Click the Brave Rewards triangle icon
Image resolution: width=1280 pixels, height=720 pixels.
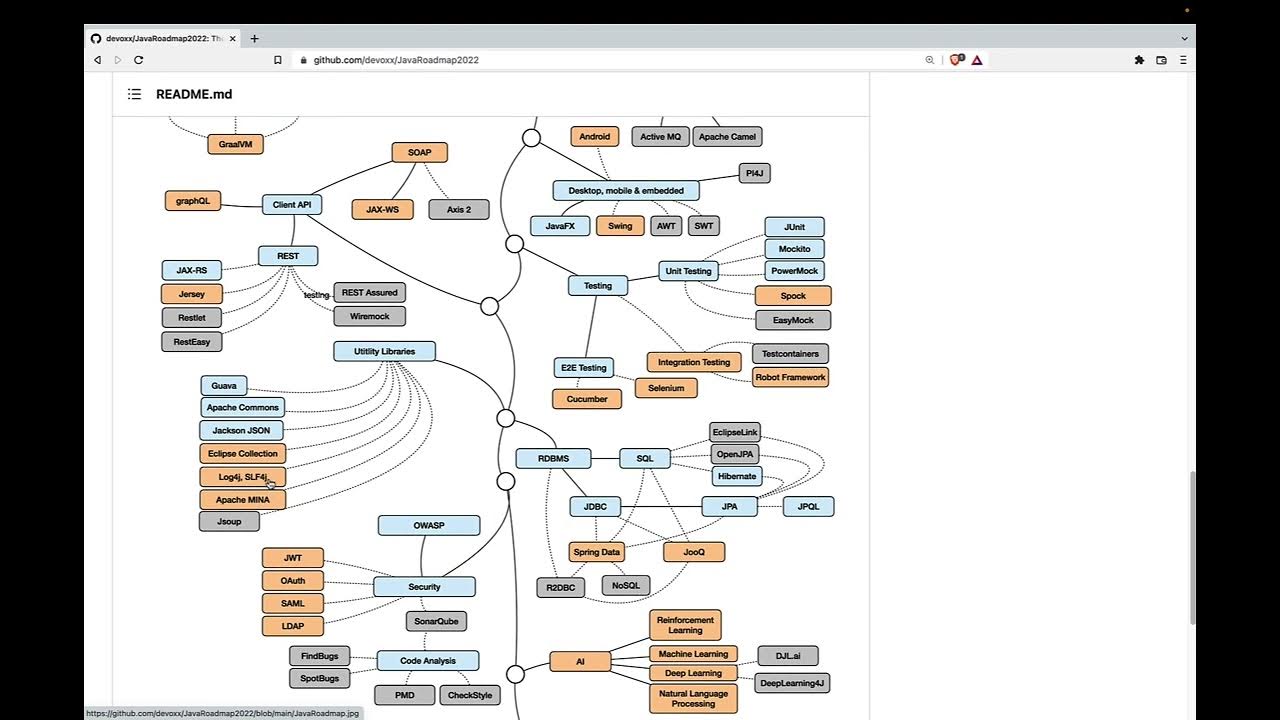pyautogui.click(x=977, y=60)
